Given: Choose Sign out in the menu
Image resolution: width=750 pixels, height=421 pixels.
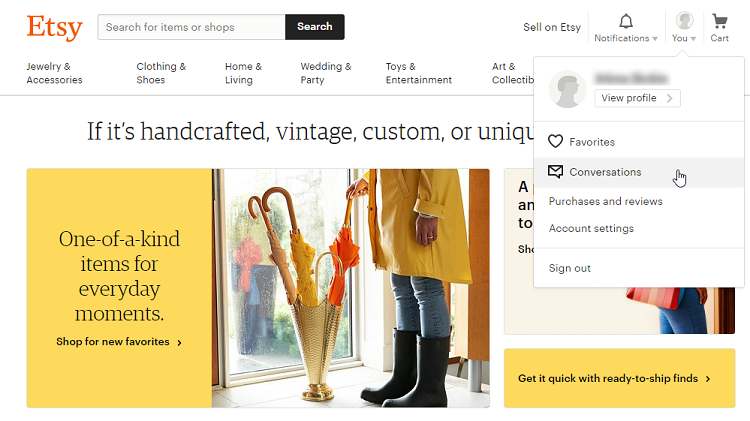Looking at the screenshot, I should [x=569, y=268].
